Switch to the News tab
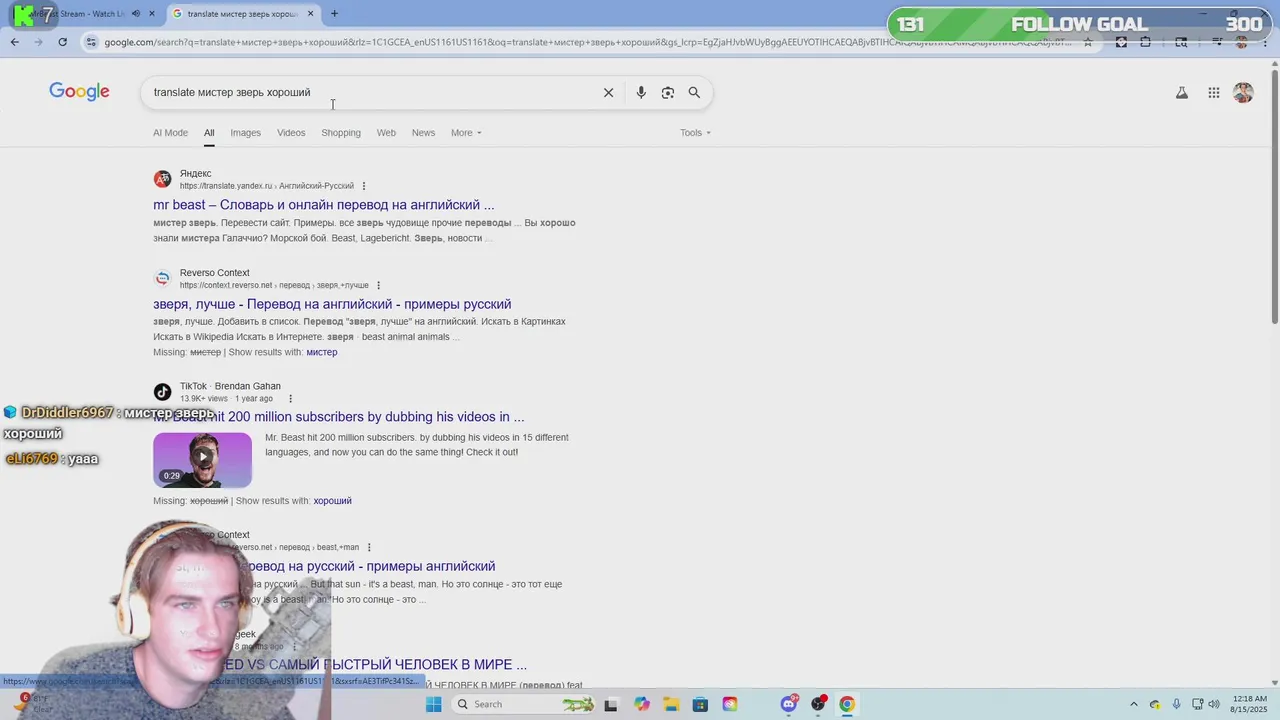This screenshot has width=1280, height=720. pos(423,132)
